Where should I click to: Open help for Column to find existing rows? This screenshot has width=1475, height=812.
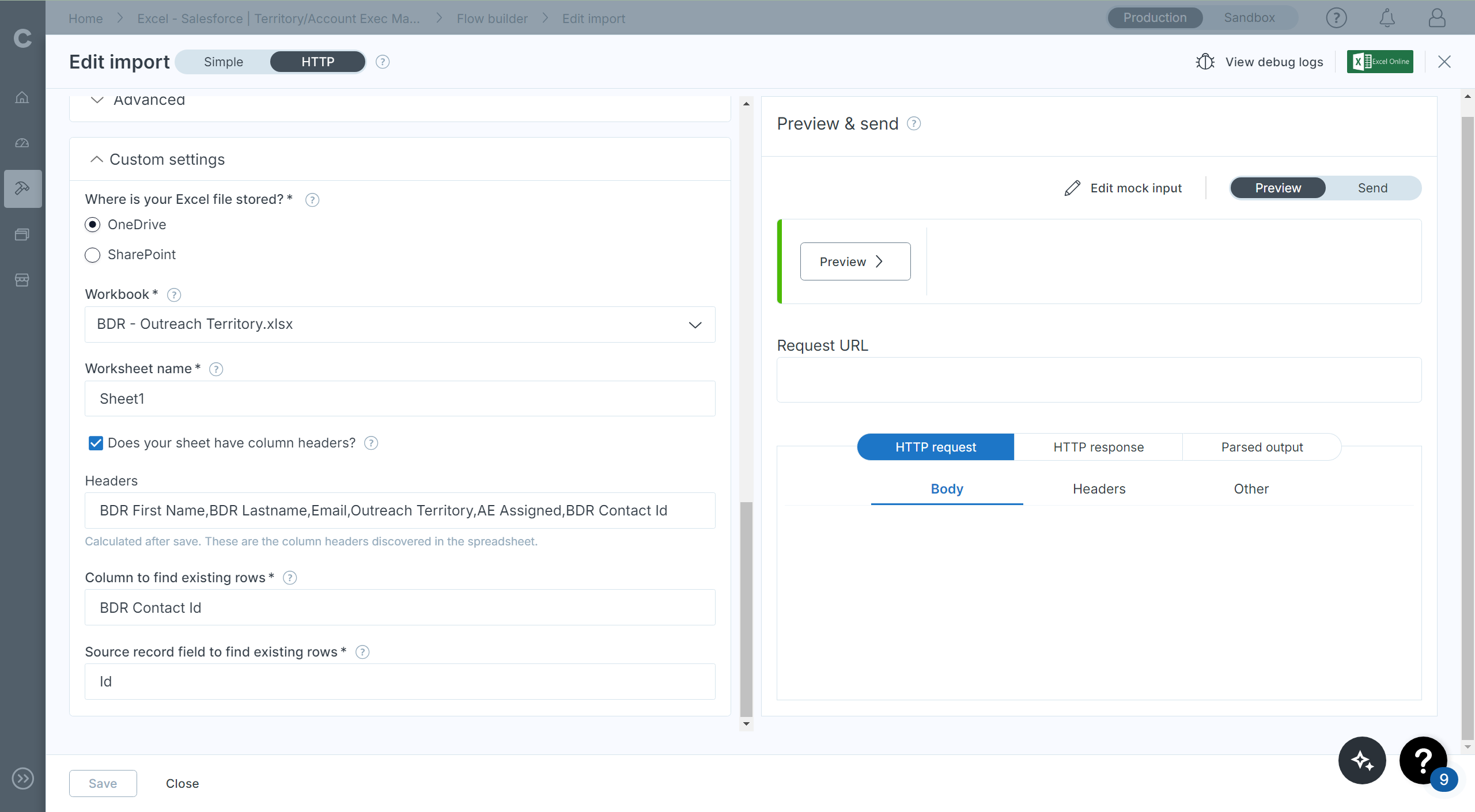point(290,578)
